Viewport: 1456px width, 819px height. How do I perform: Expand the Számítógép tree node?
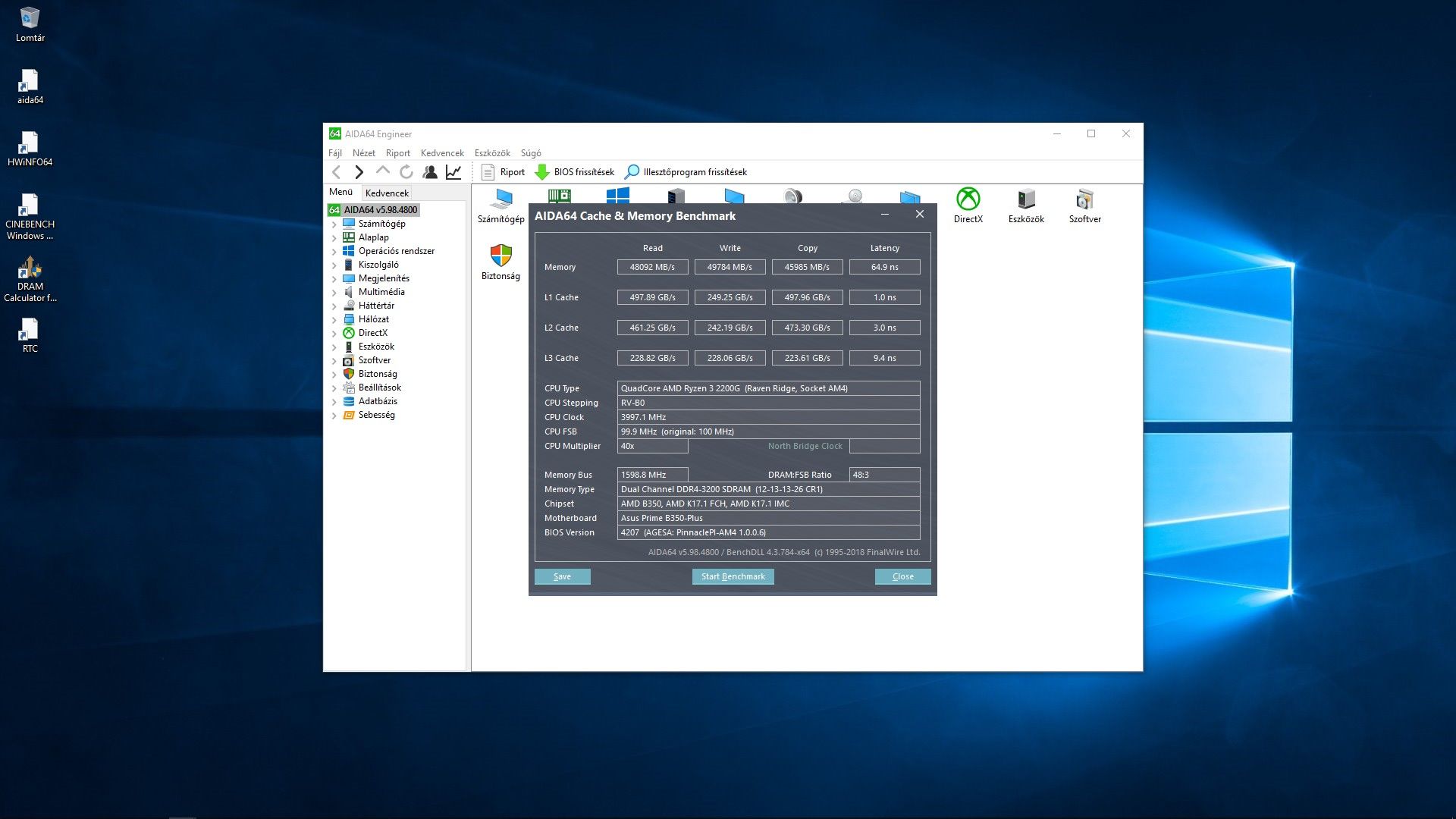pos(334,224)
